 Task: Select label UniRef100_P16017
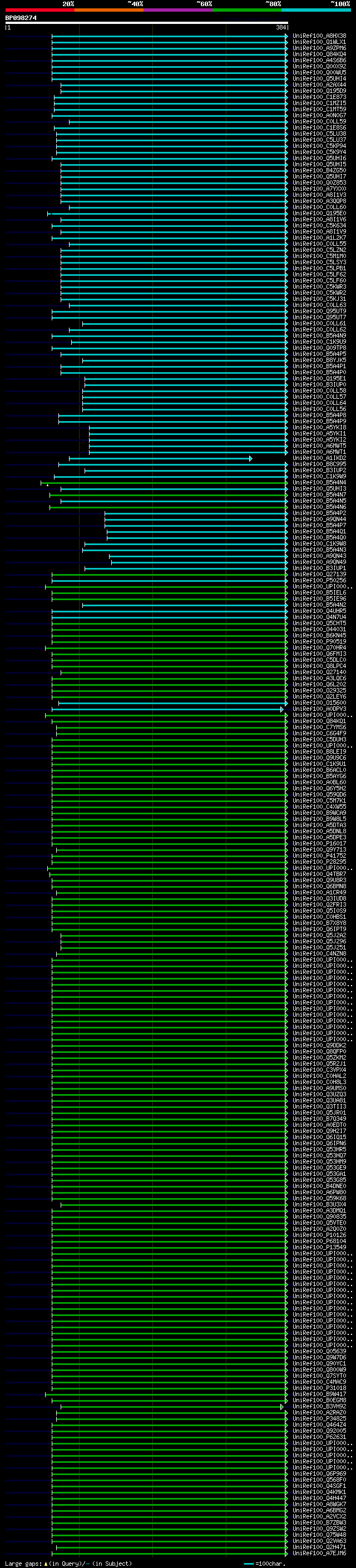(x=319, y=843)
